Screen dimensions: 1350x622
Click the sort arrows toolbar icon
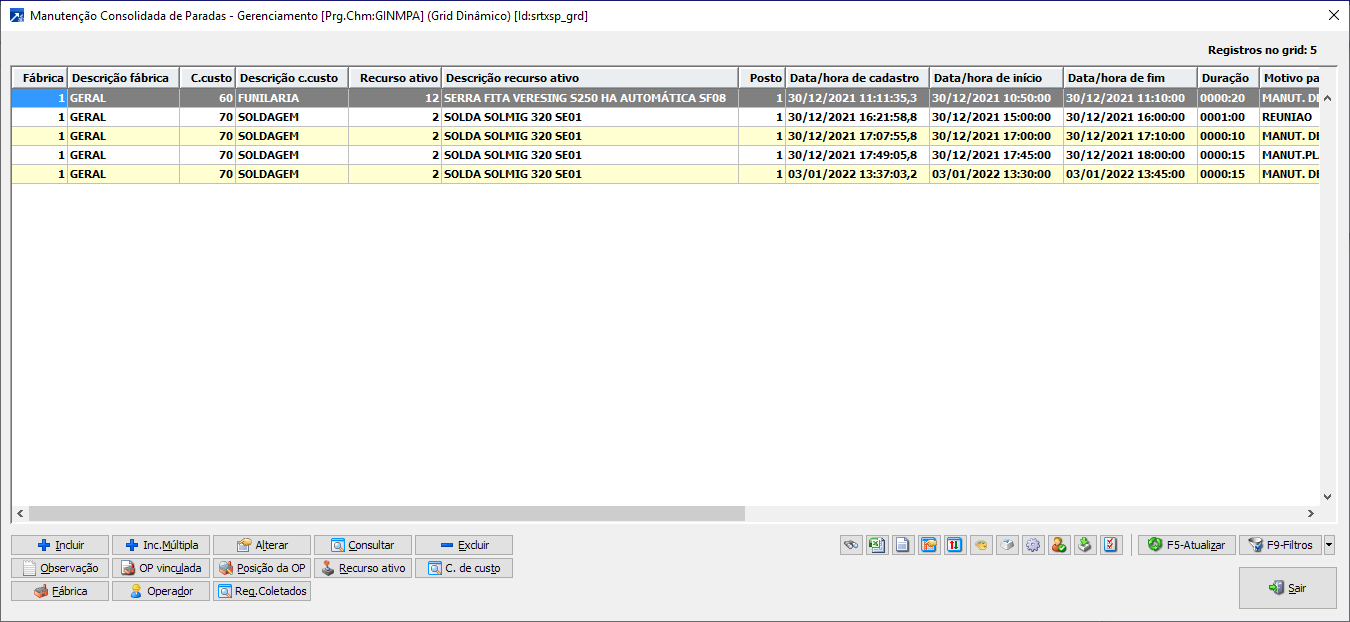pyautogui.click(x=955, y=545)
